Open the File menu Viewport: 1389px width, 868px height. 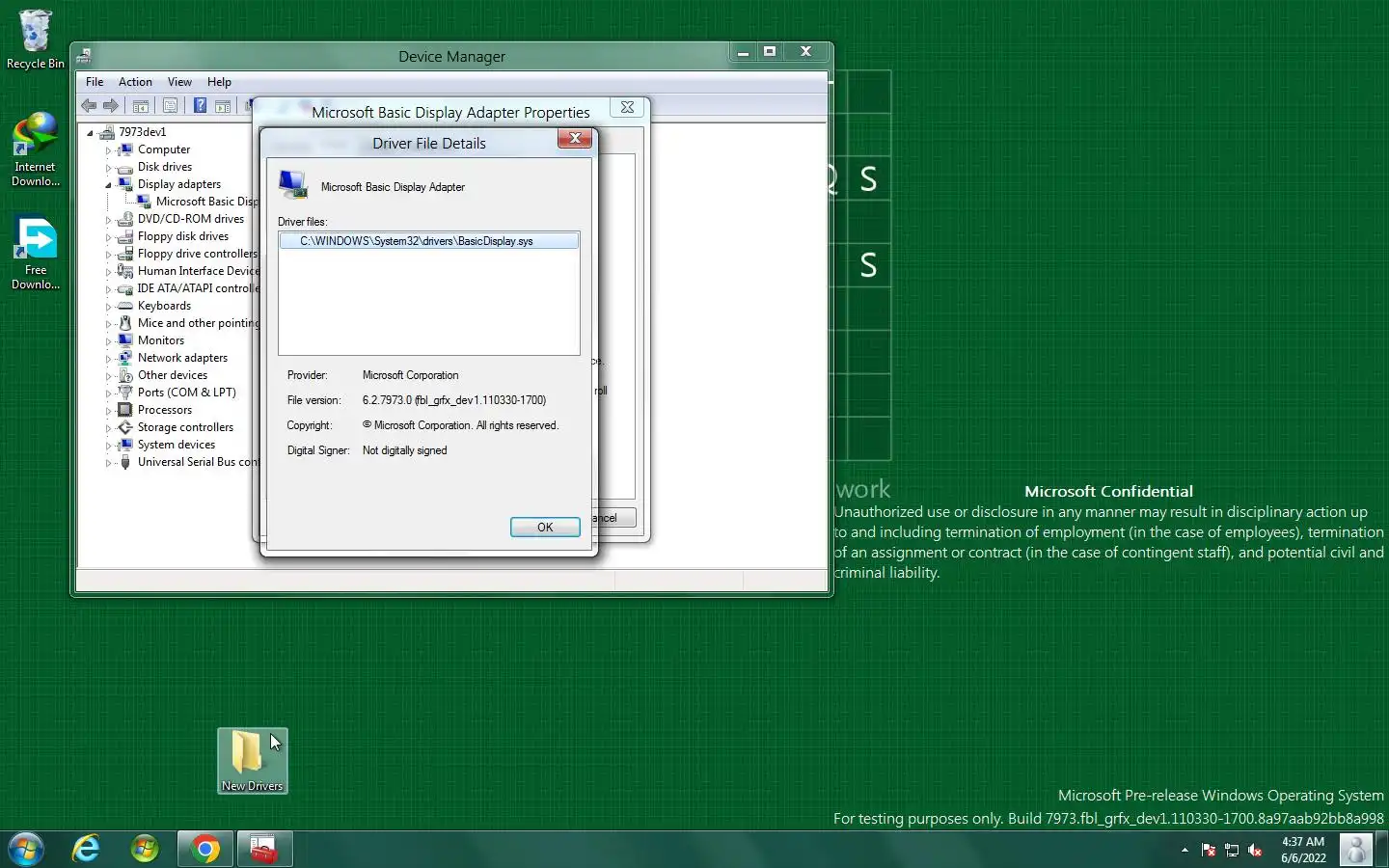(95, 82)
